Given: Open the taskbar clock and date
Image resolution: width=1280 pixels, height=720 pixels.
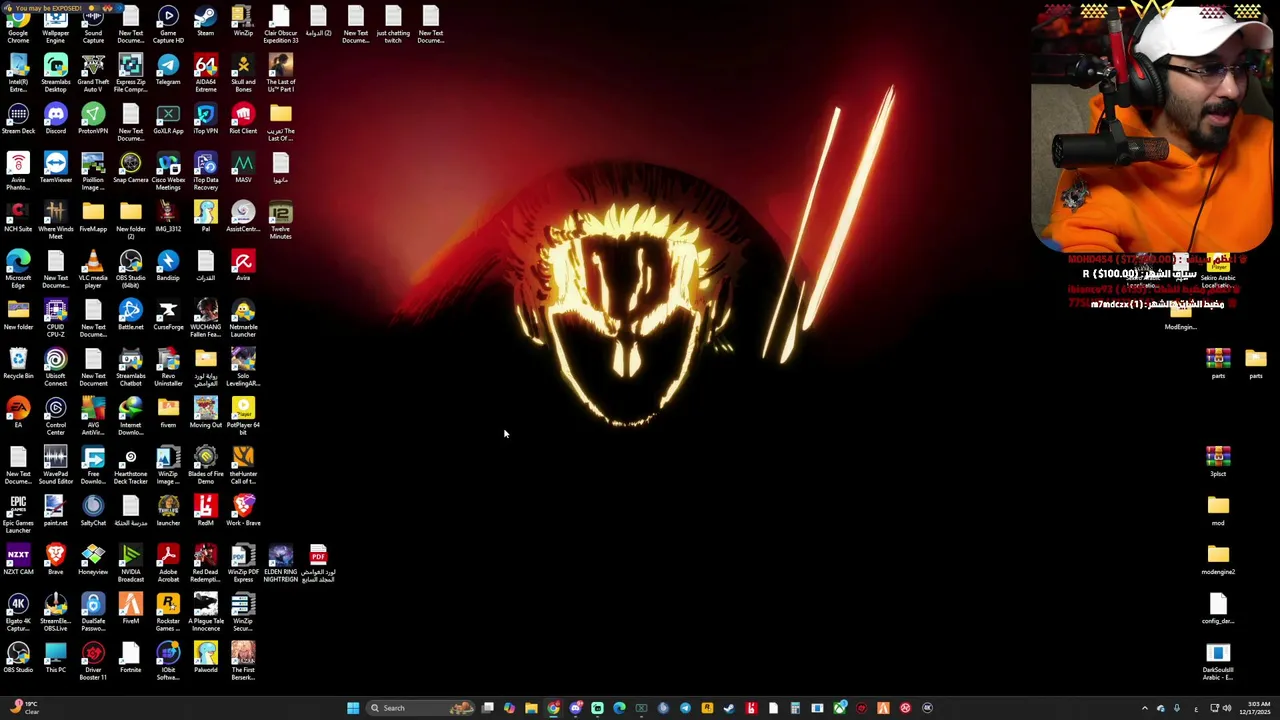Looking at the screenshot, I should click(x=1255, y=708).
